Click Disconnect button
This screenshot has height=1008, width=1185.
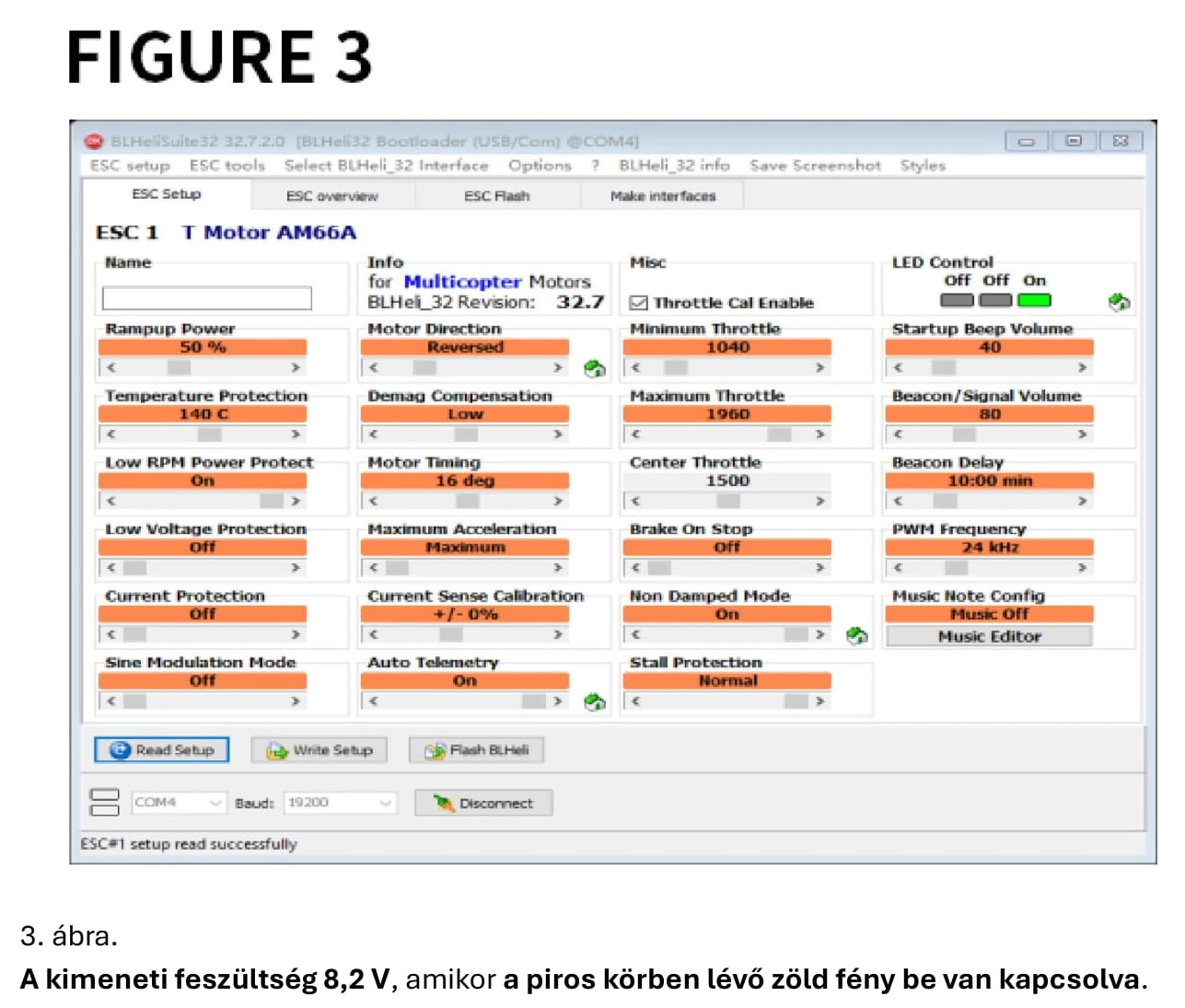click(x=483, y=803)
